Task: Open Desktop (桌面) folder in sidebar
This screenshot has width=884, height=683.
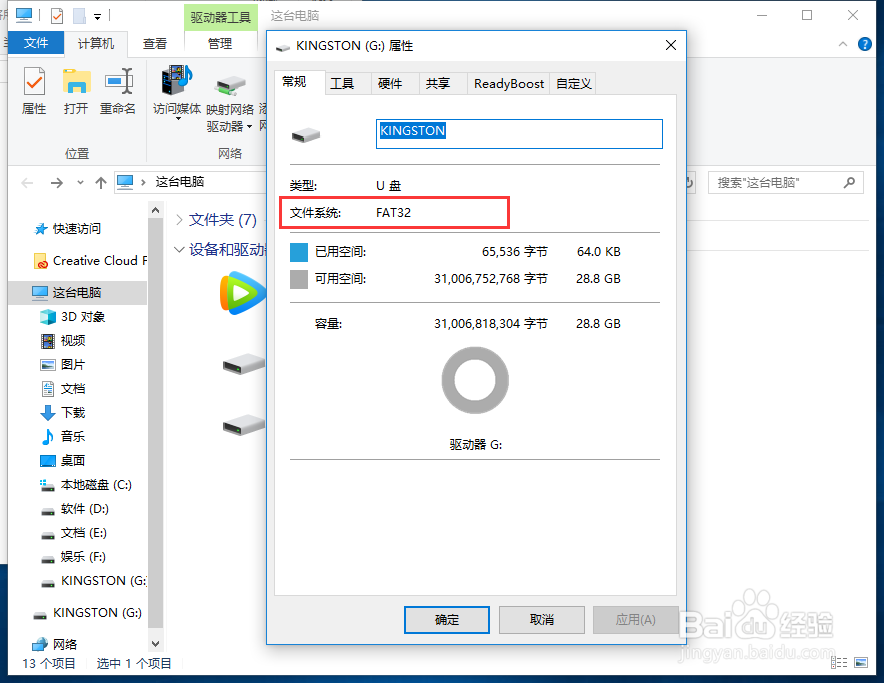Action: 63,460
